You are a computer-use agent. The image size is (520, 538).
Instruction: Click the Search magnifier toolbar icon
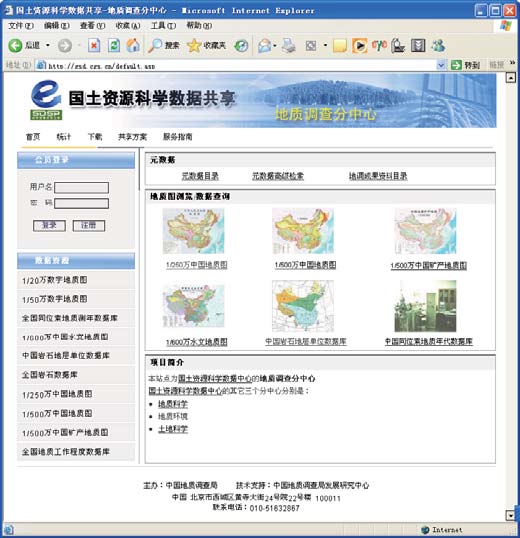click(155, 45)
